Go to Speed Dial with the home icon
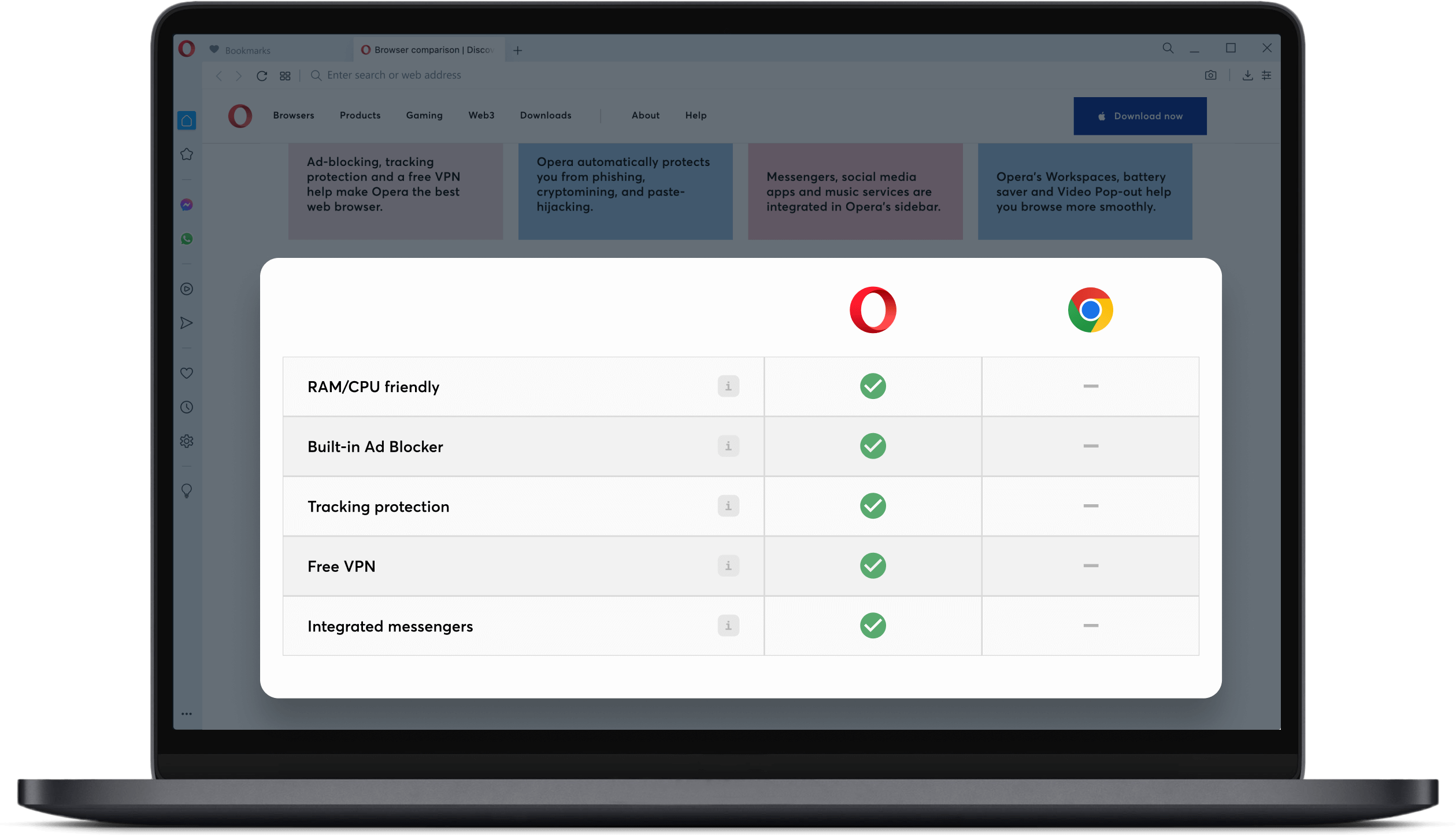 [x=186, y=120]
